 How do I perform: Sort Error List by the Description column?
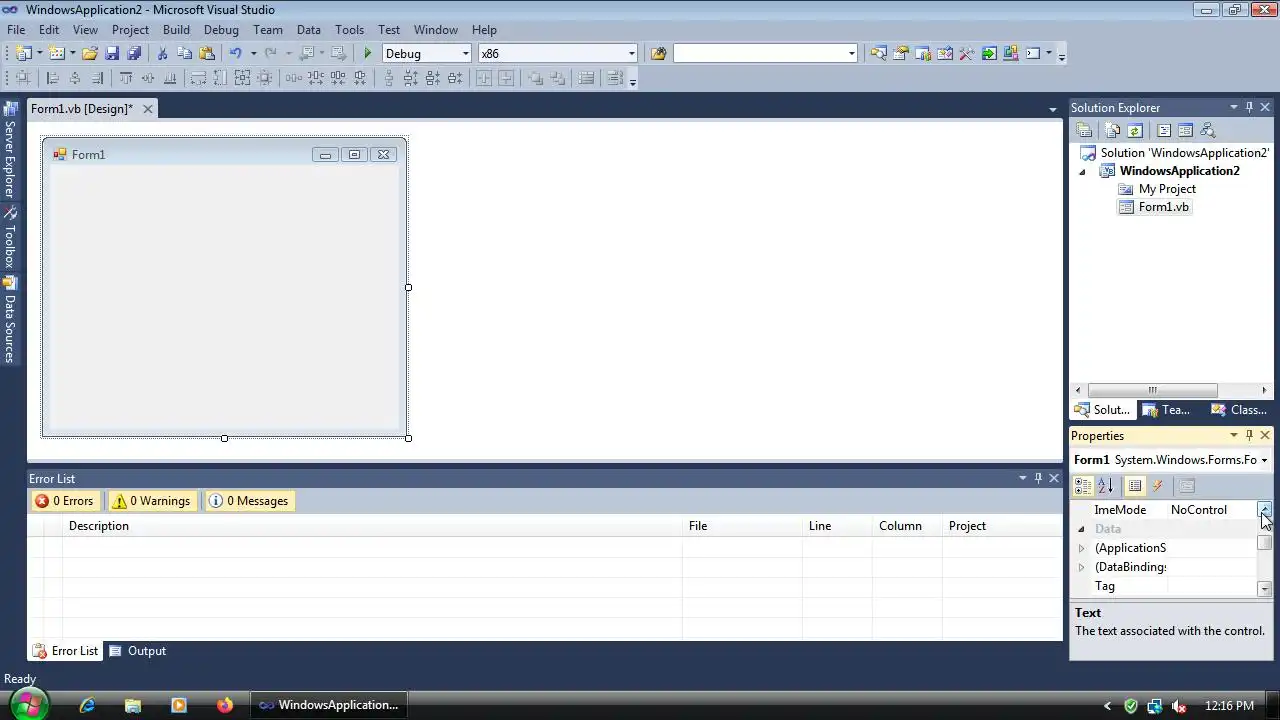(372, 526)
